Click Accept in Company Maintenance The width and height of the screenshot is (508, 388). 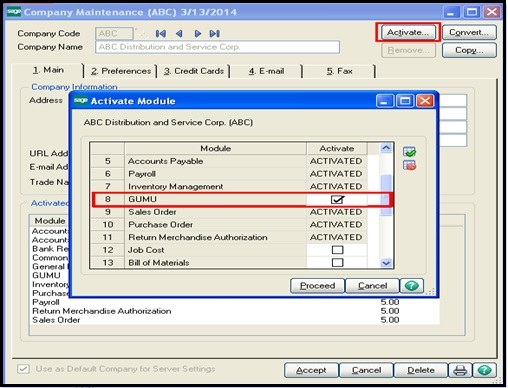311,370
